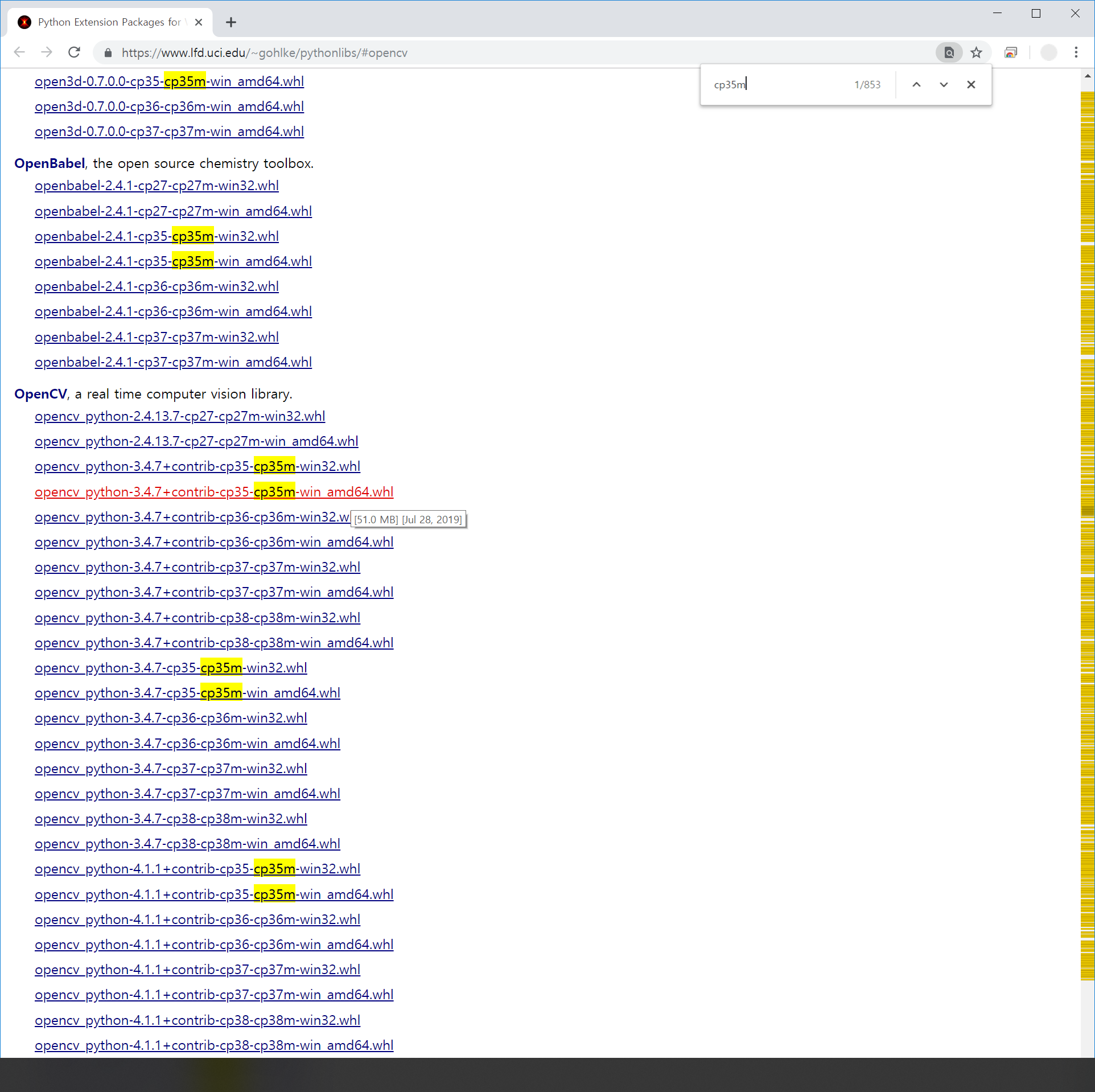Open a new browser tab

[x=230, y=22]
